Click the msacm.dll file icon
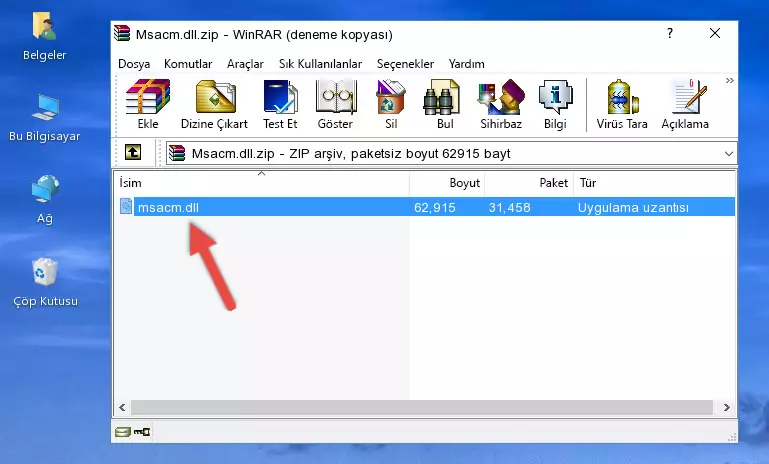The width and height of the screenshot is (769, 464). point(126,206)
